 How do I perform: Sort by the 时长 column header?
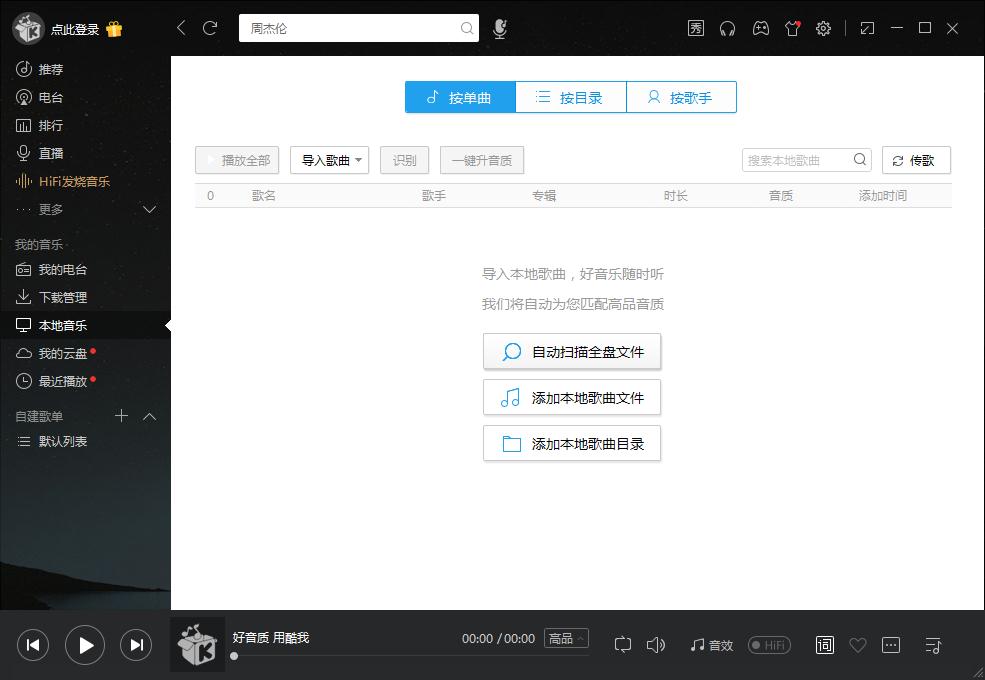click(675, 195)
